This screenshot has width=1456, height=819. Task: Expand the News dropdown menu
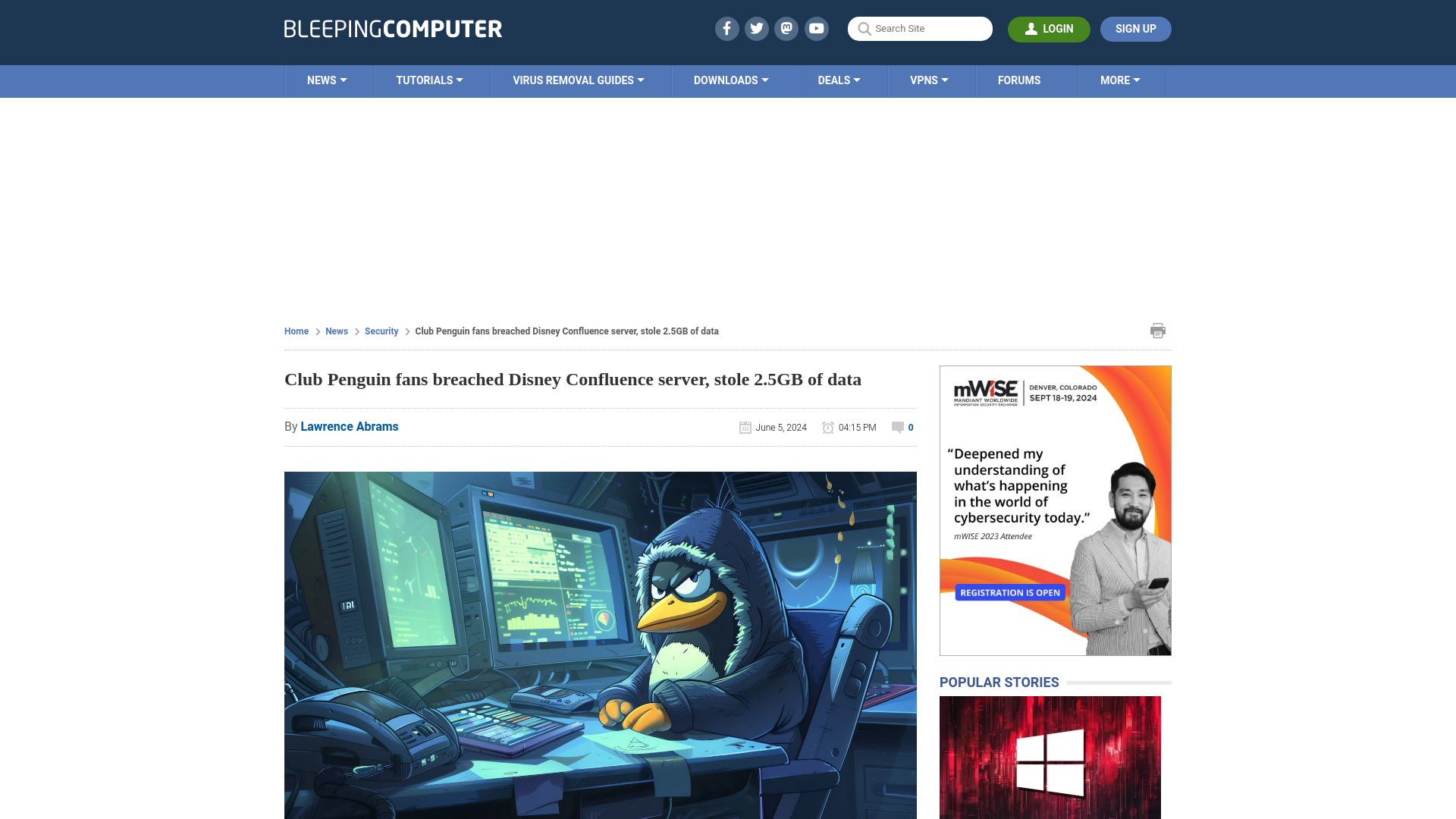click(x=327, y=80)
